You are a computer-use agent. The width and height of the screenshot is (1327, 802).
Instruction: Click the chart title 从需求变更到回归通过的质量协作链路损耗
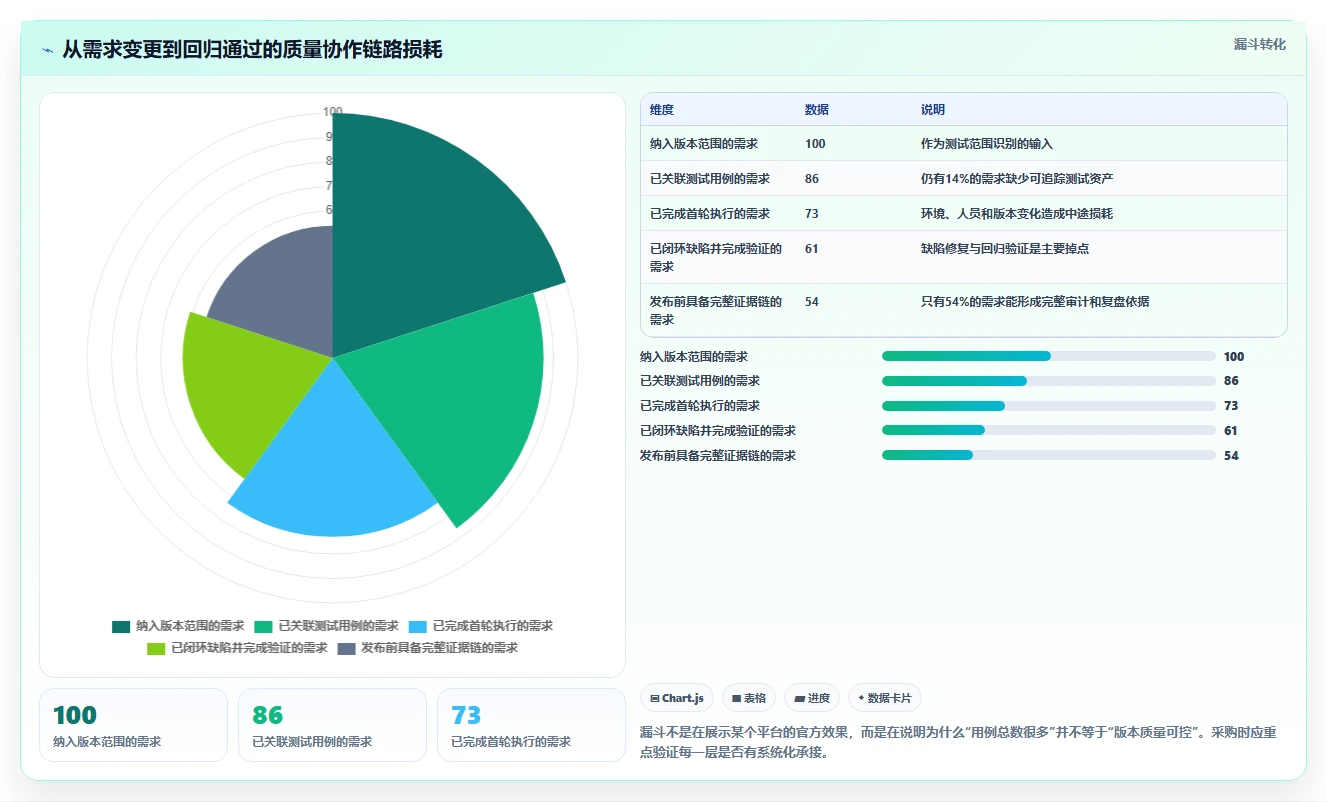[252, 50]
